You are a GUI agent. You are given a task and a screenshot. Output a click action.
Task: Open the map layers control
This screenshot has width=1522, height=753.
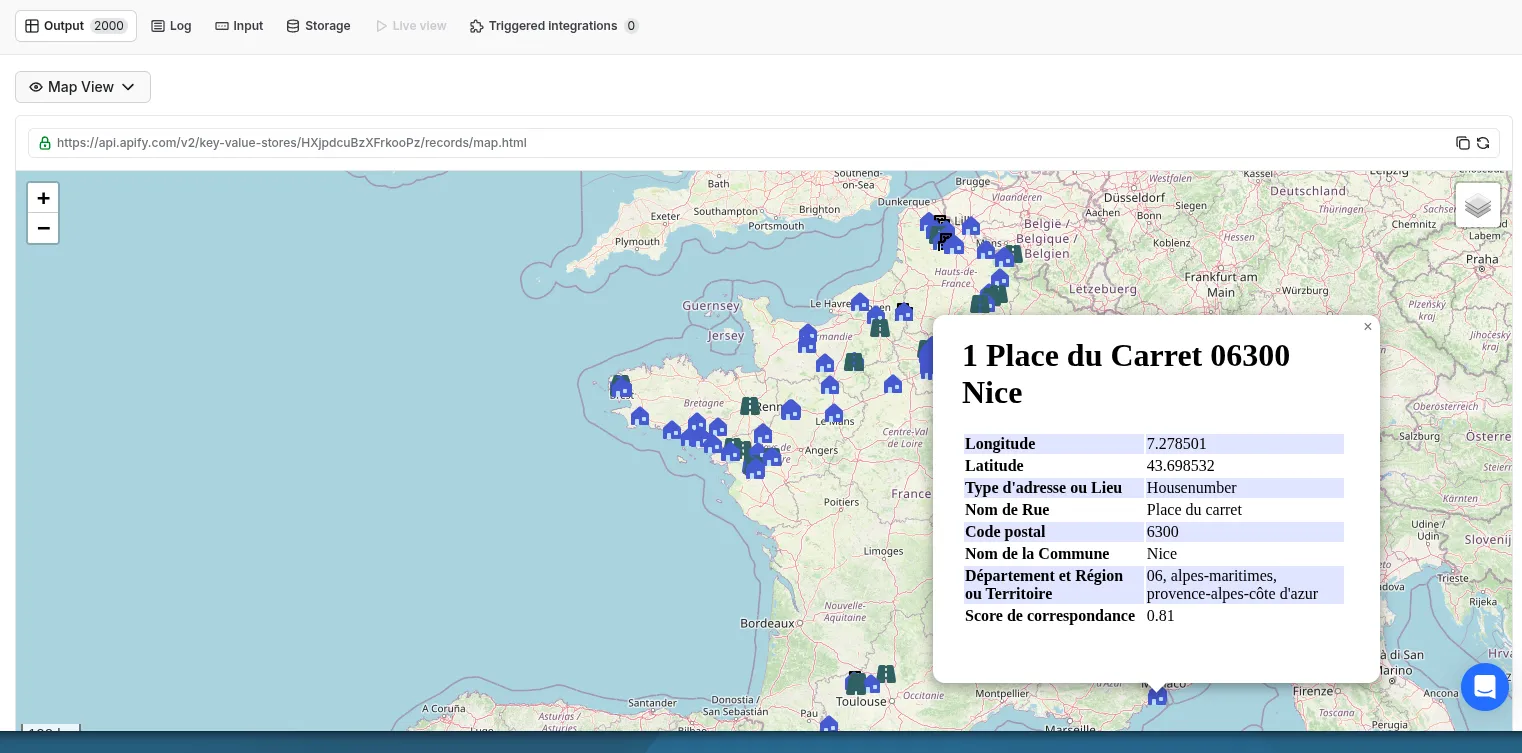1477,205
